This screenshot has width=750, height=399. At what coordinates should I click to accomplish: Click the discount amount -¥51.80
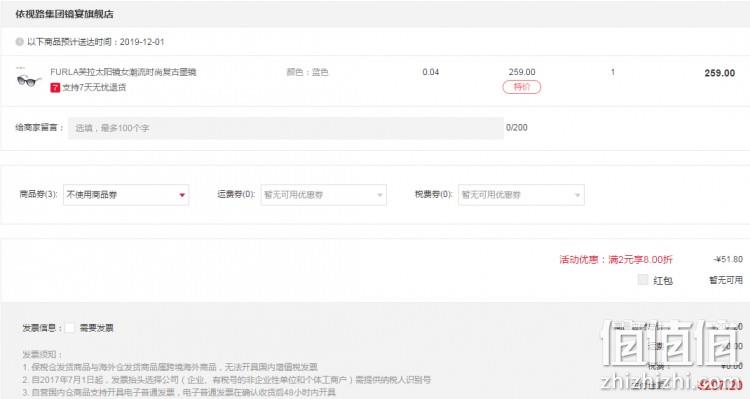click(728, 259)
